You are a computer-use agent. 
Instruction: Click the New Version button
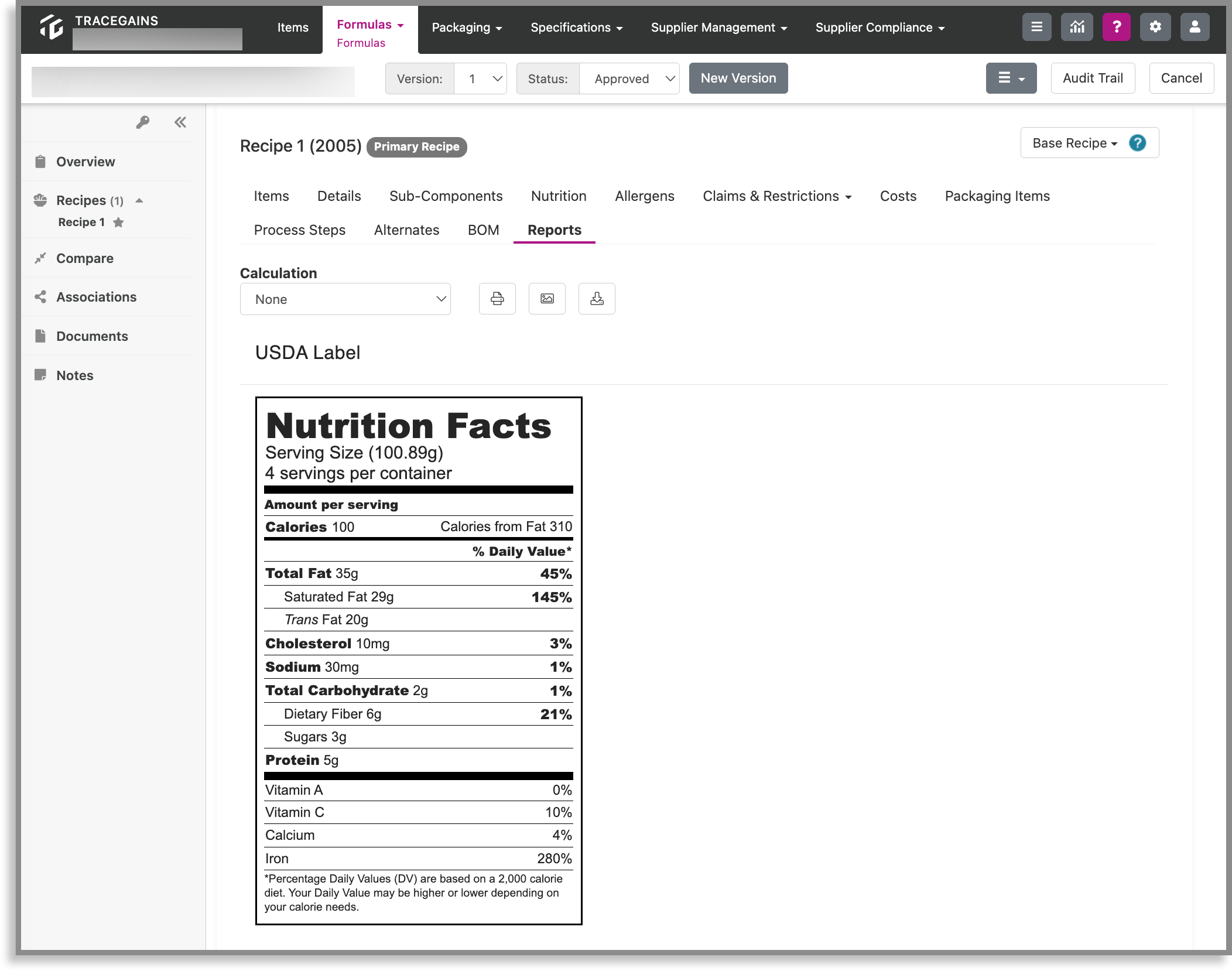pos(738,78)
